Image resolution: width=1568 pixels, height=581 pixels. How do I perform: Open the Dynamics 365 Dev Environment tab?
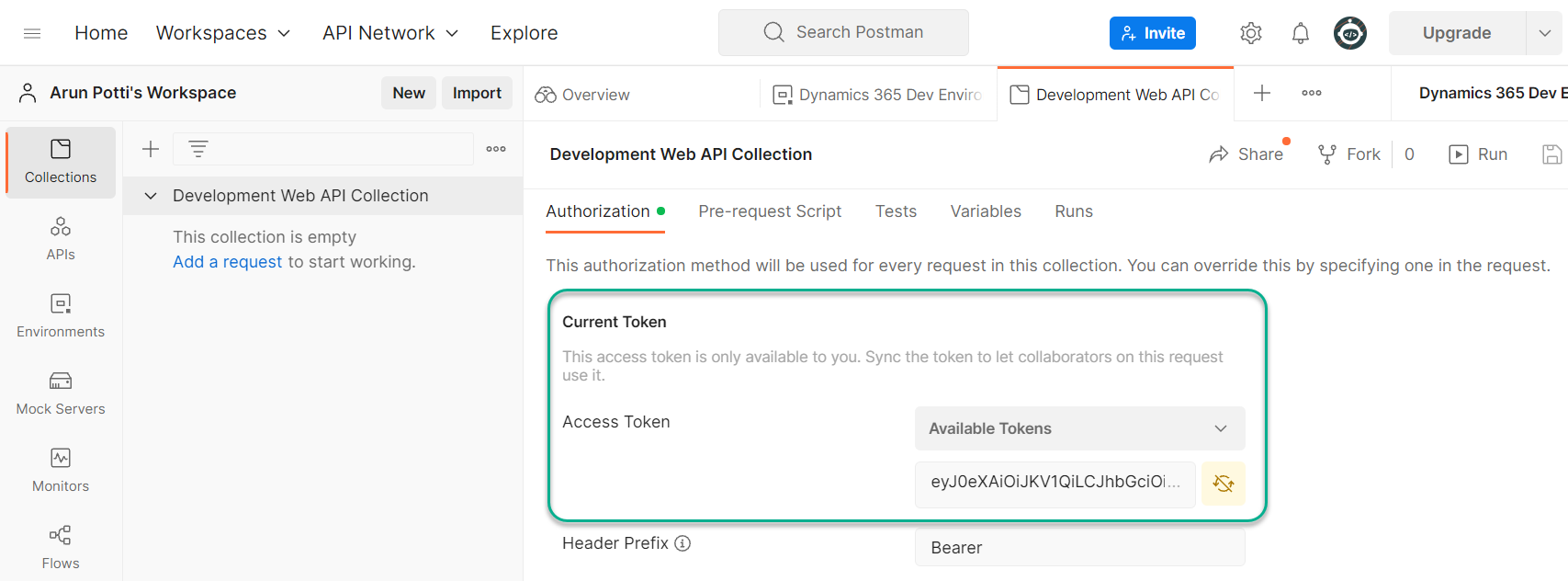[x=878, y=94]
